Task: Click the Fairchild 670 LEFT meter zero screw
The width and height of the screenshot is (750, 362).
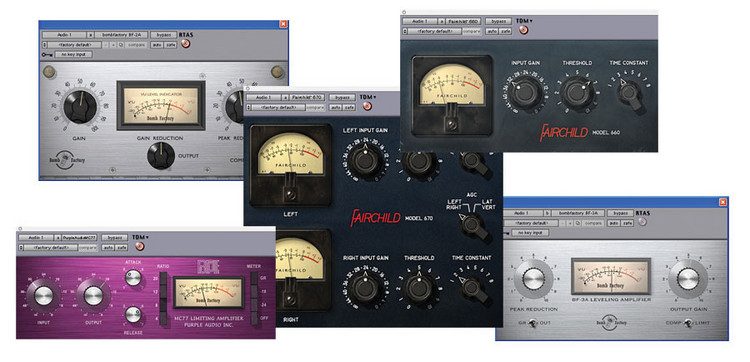Action: [x=290, y=195]
